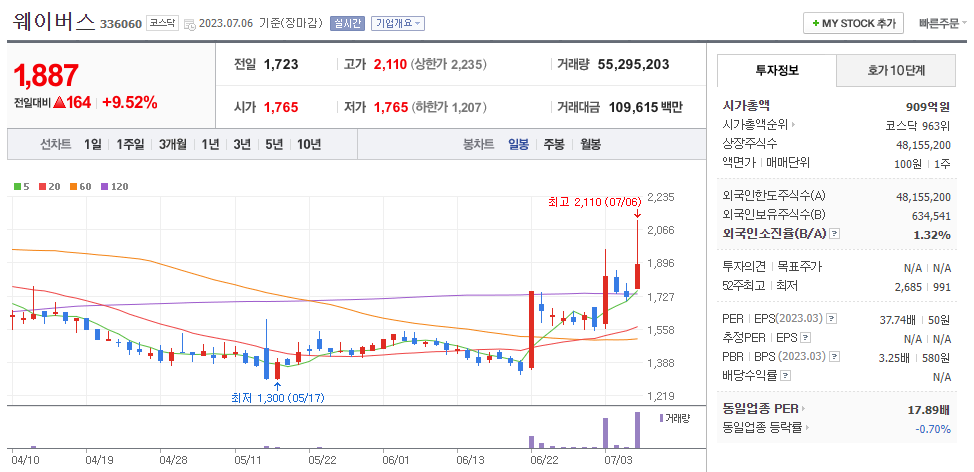The height and width of the screenshot is (472, 974).
Task: Click the purple 거래량 legend marker
Action: 661,418
